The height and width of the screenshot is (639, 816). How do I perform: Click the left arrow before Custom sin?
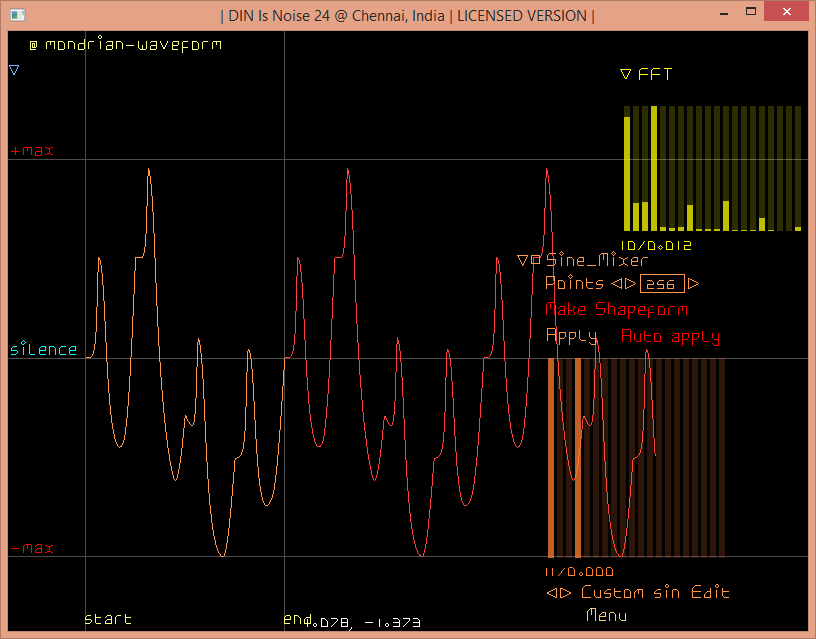[551, 593]
